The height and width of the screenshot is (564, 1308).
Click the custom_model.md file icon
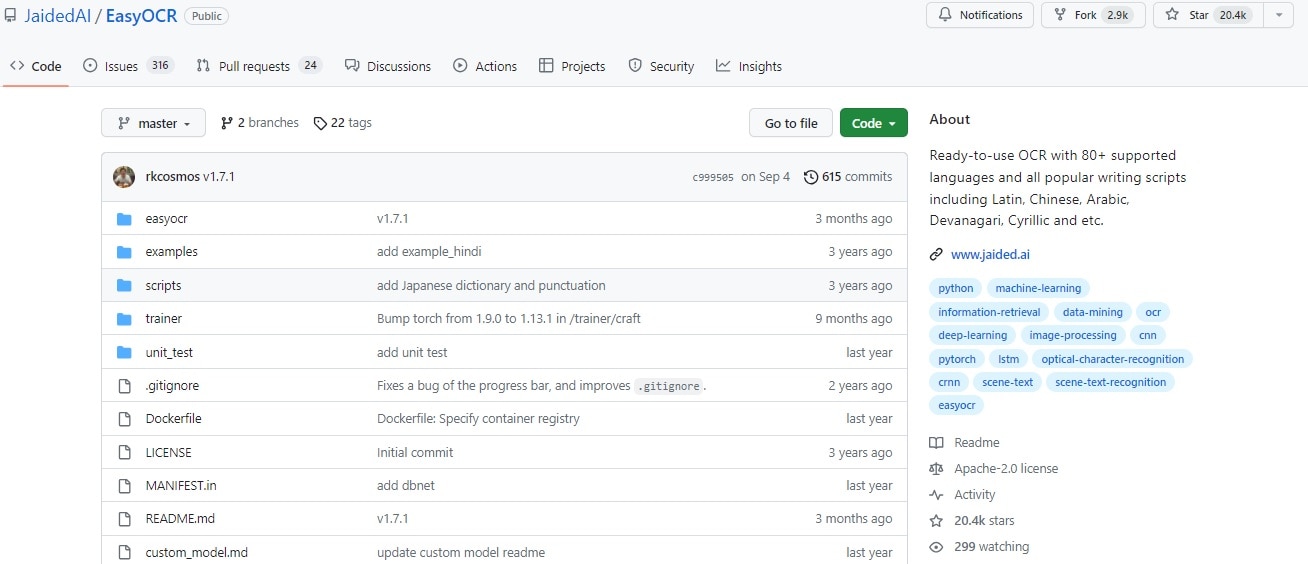[x=124, y=553]
